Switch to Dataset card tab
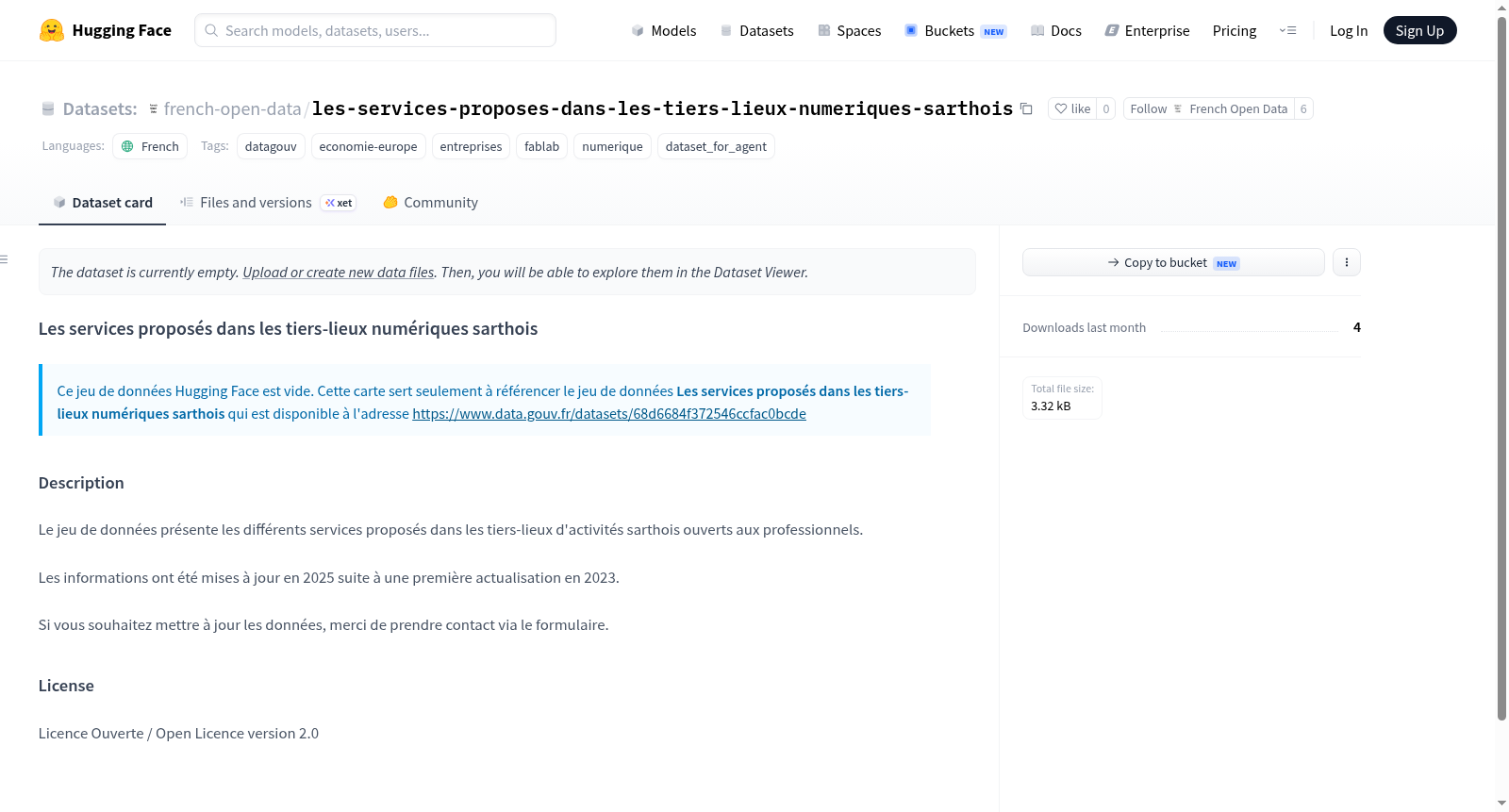Image resolution: width=1509 pixels, height=812 pixels. [x=102, y=203]
